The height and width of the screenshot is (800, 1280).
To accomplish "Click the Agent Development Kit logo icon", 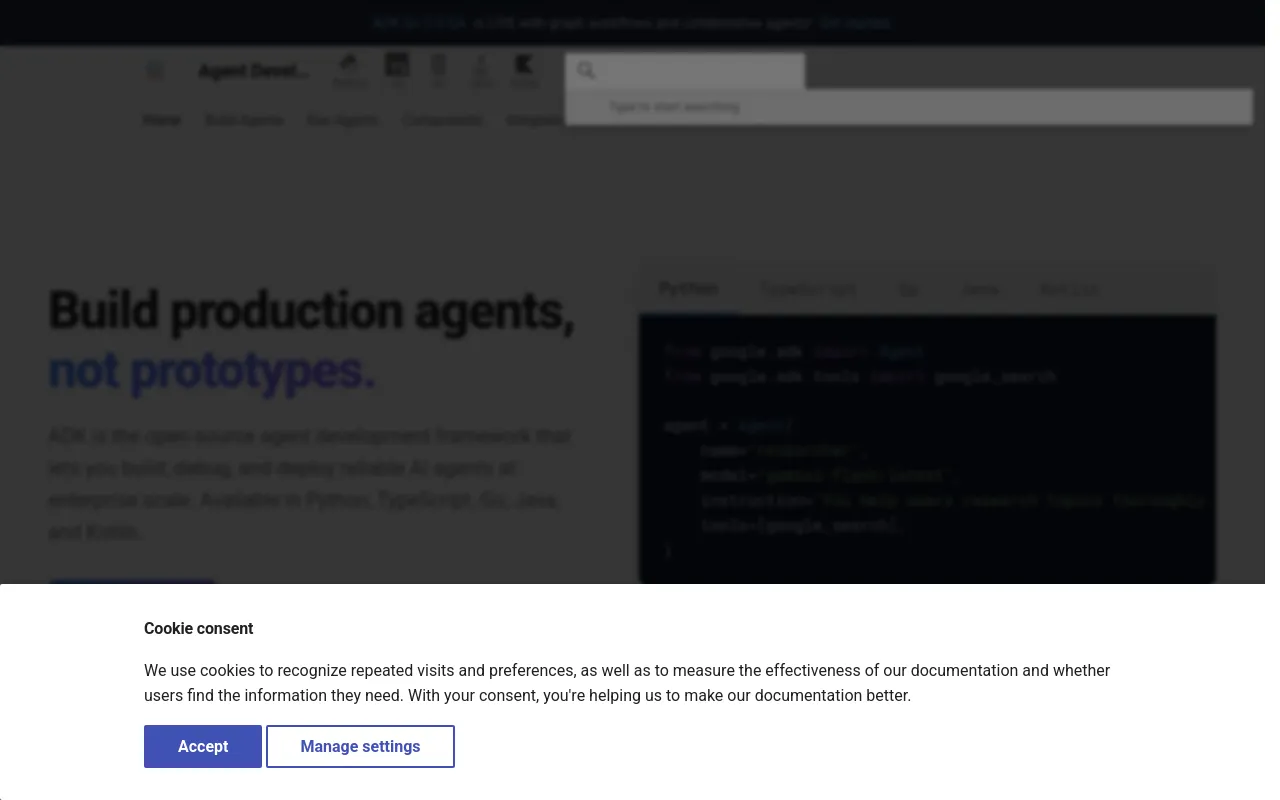I will (x=154, y=71).
